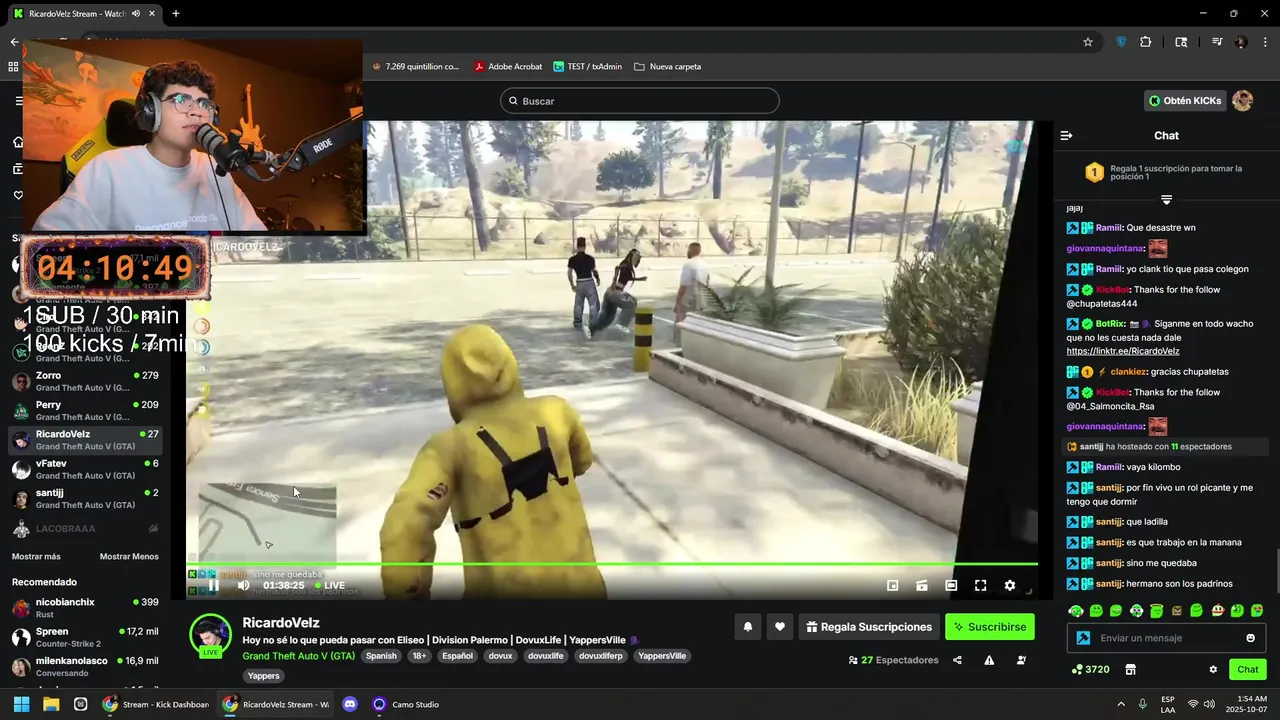
Task: Click Mostrar más in the sidebar
Action: pos(36,557)
